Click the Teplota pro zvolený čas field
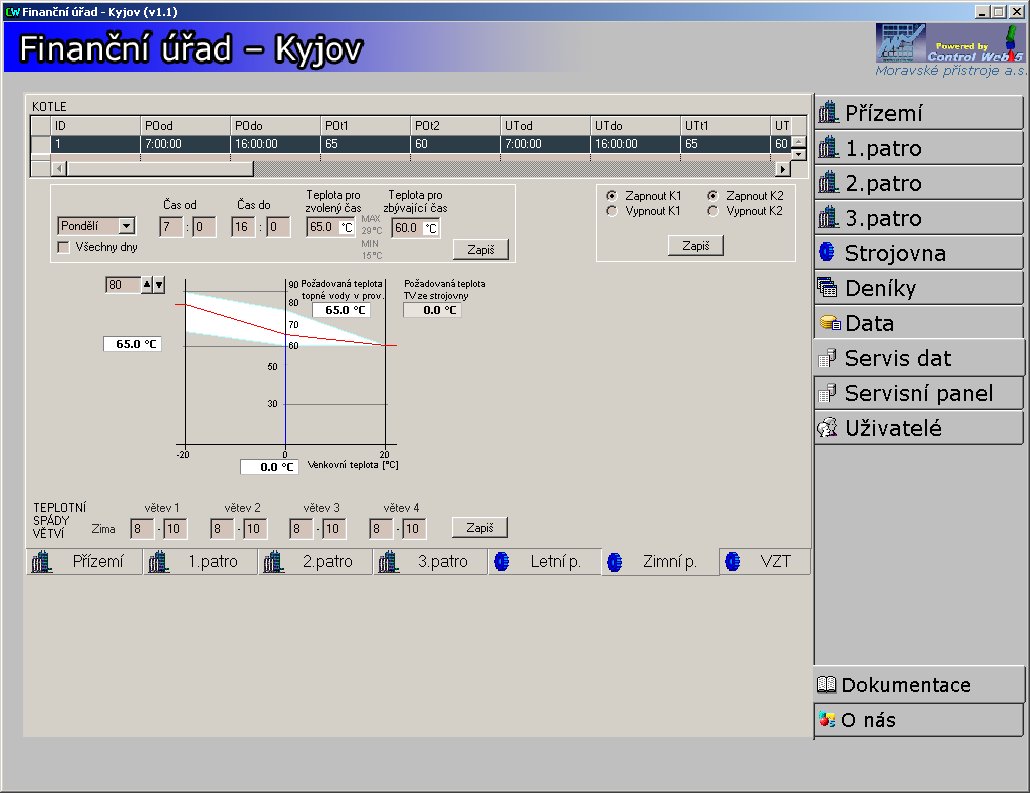The image size is (1030, 793). [x=322, y=227]
